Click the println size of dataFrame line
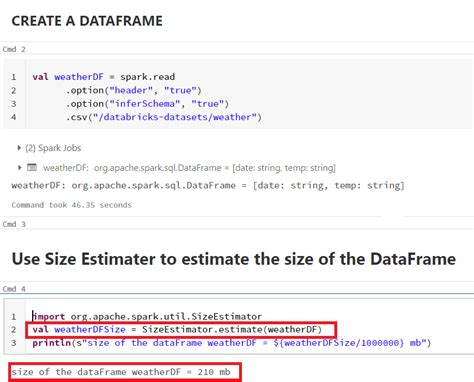Image resolution: width=474 pixels, height=382 pixels. (232, 343)
